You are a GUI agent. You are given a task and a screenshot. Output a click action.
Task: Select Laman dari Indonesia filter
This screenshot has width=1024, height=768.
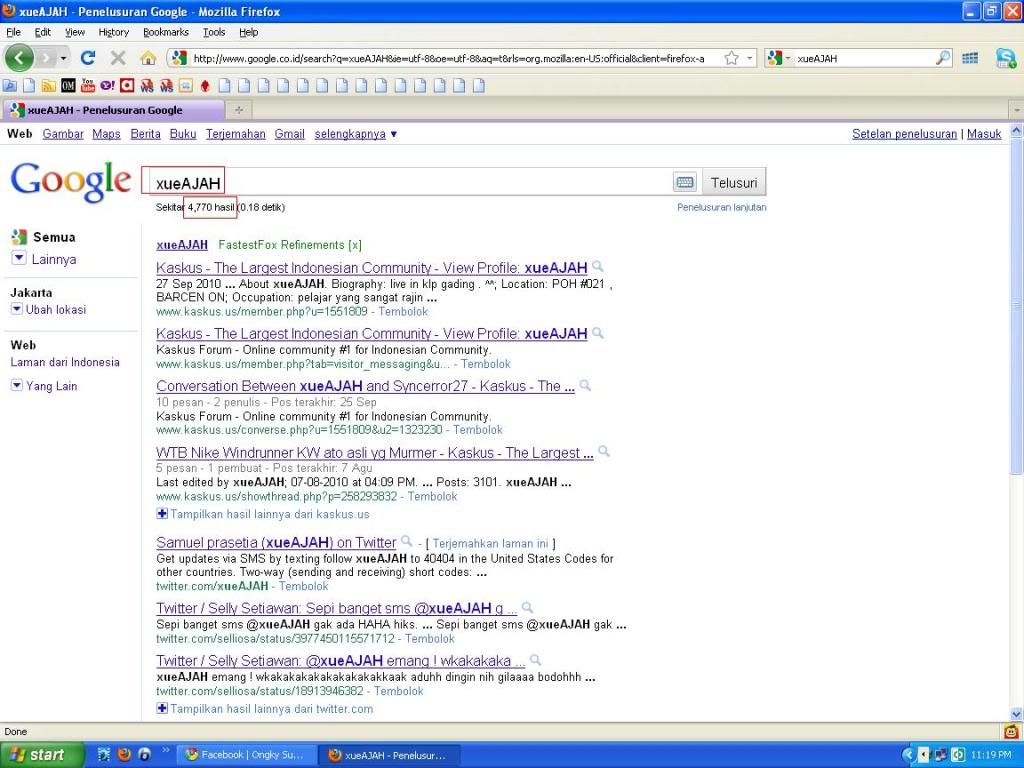click(x=65, y=362)
